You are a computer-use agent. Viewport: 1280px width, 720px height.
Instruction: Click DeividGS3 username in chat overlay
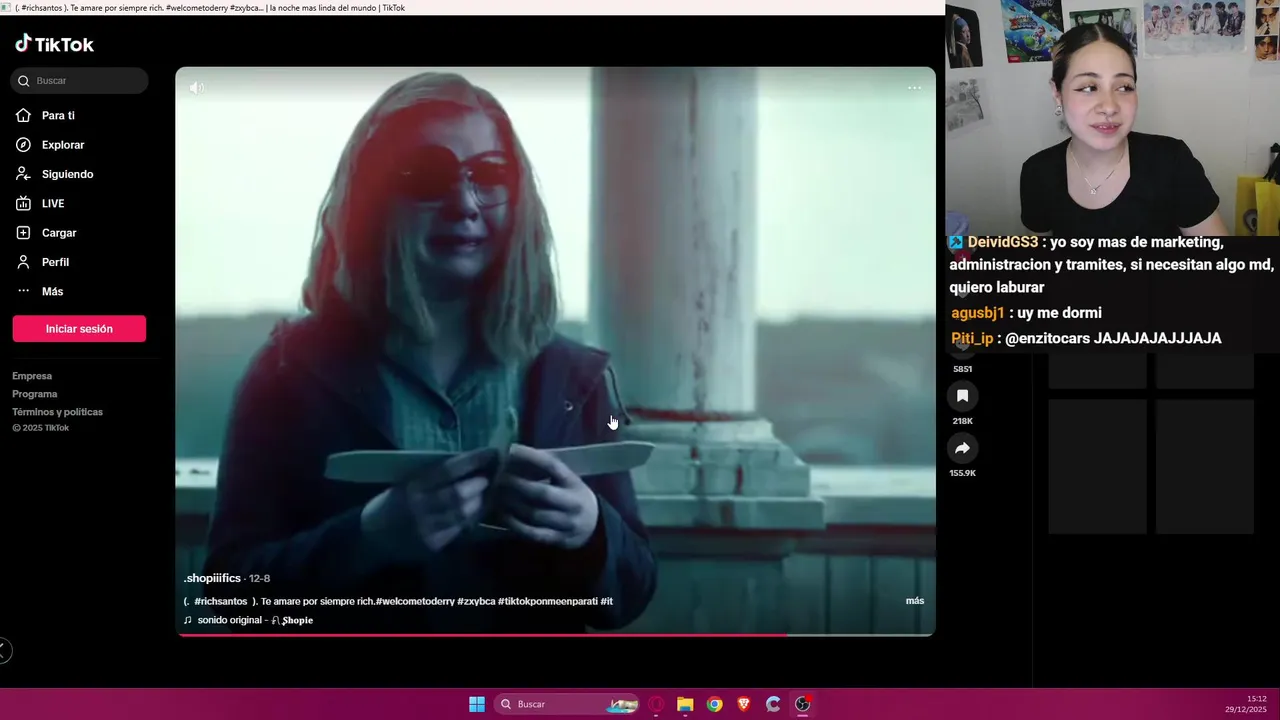(1003, 242)
